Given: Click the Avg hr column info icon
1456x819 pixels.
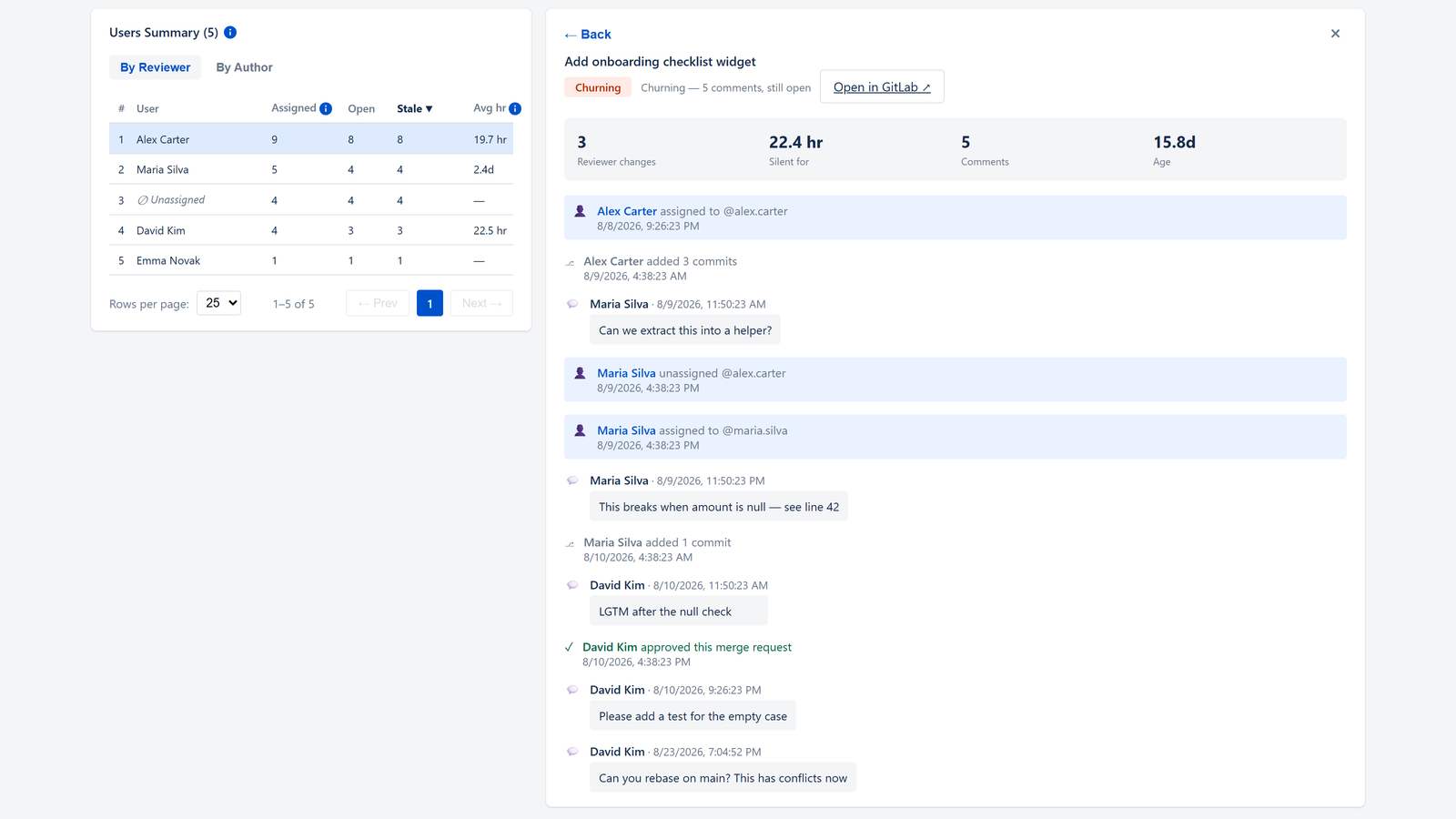Looking at the screenshot, I should (515, 108).
